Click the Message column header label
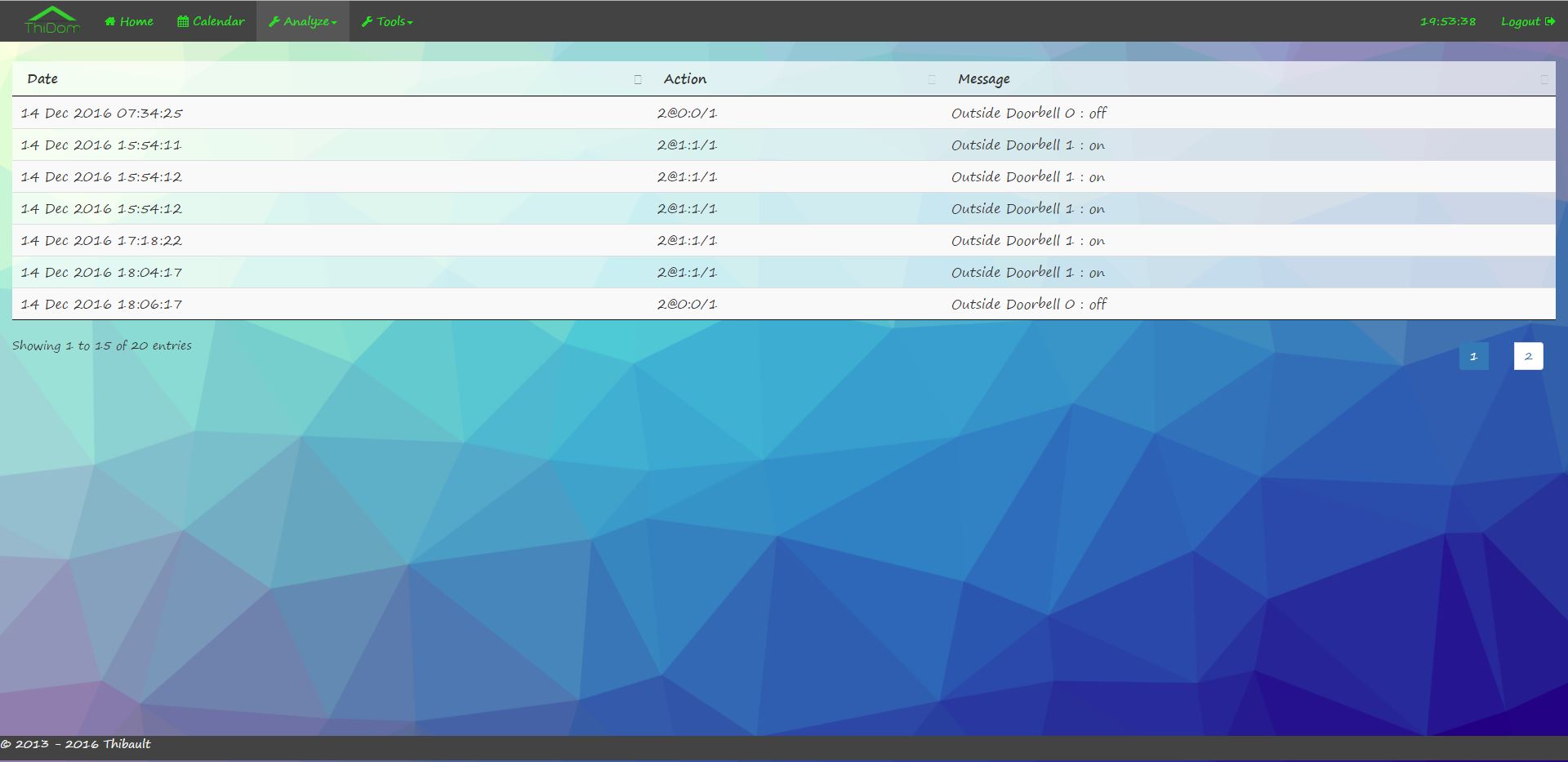 (x=984, y=79)
